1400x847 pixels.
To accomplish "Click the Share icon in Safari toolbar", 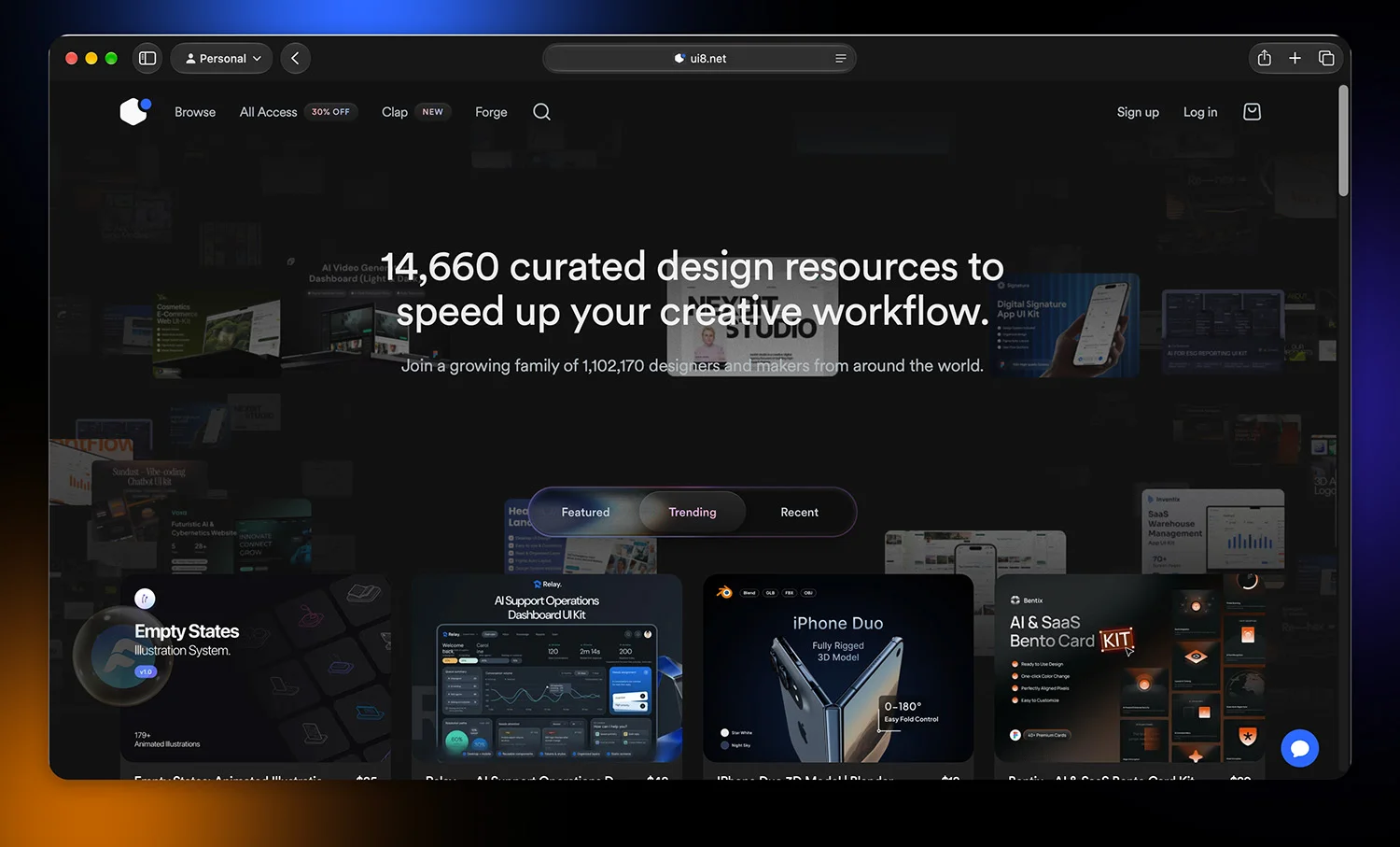I will tap(1264, 58).
